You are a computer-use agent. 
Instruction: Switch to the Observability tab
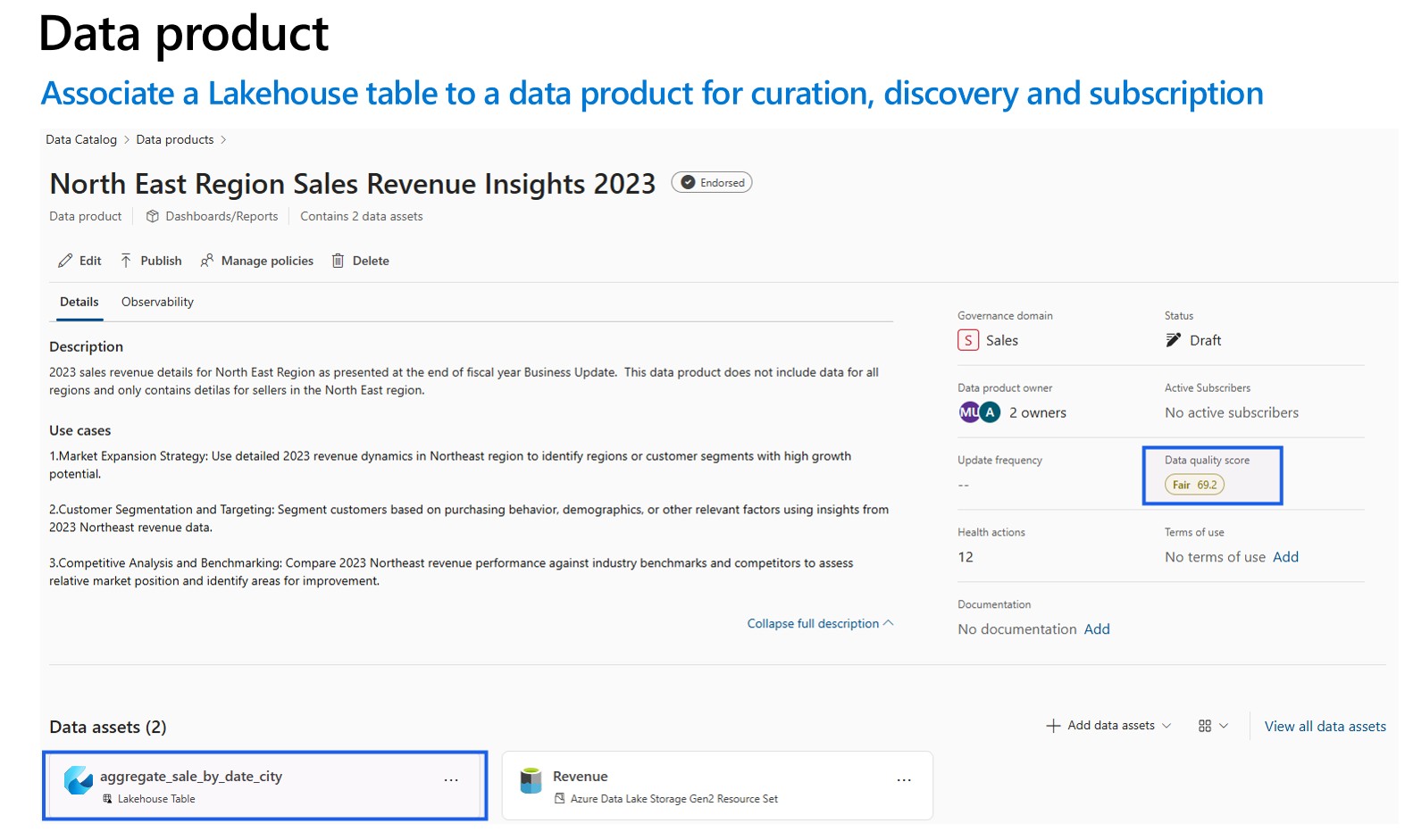[x=157, y=302]
